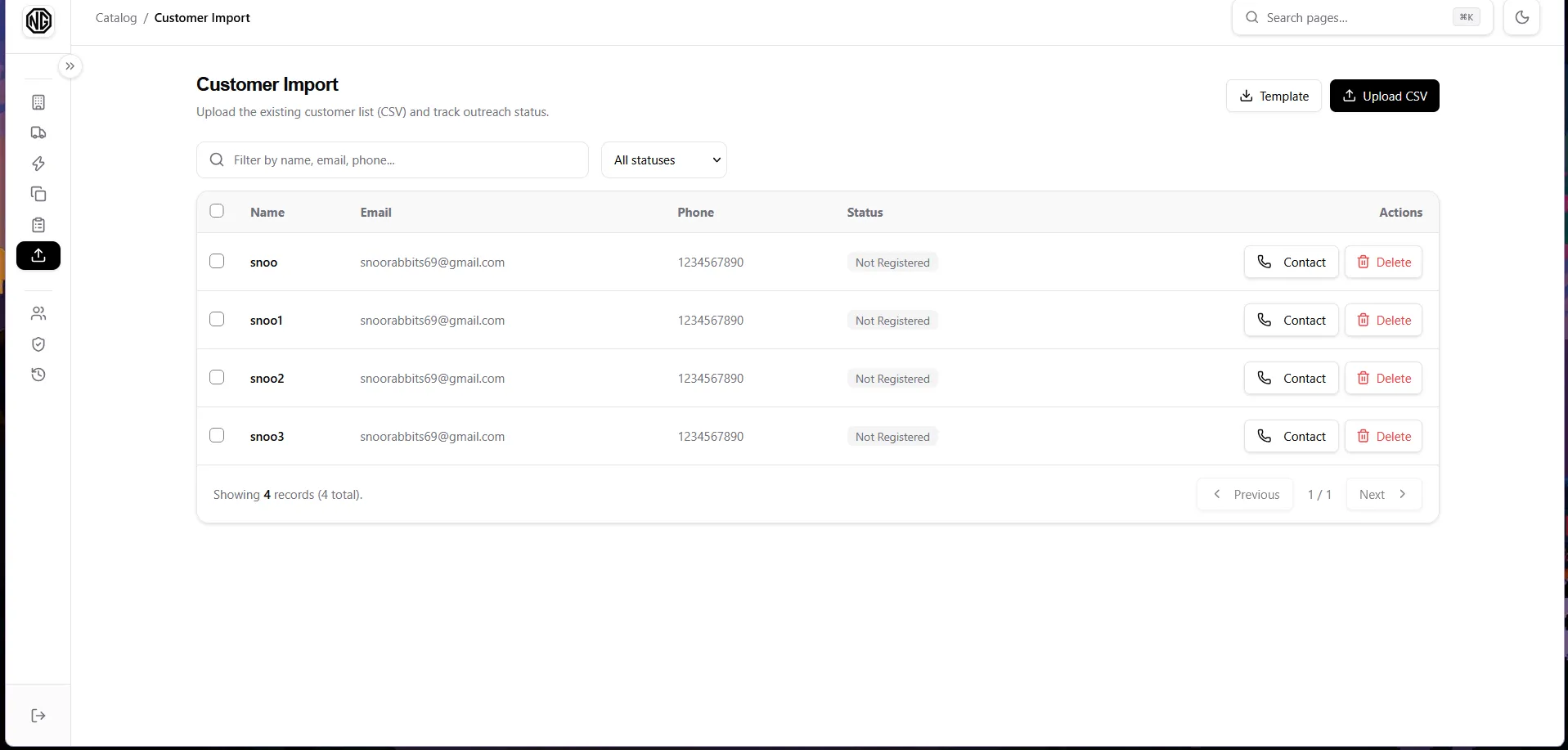
Task: Check the checkbox for snoo row
Action: point(217,261)
